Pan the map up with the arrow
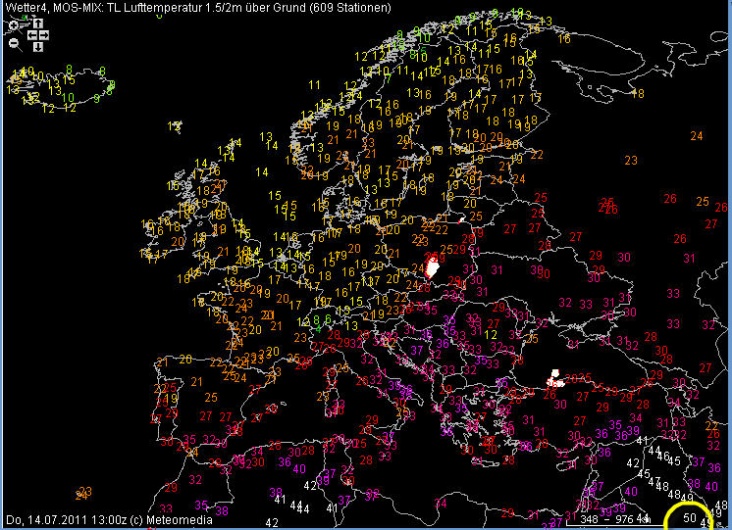 tap(38, 23)
